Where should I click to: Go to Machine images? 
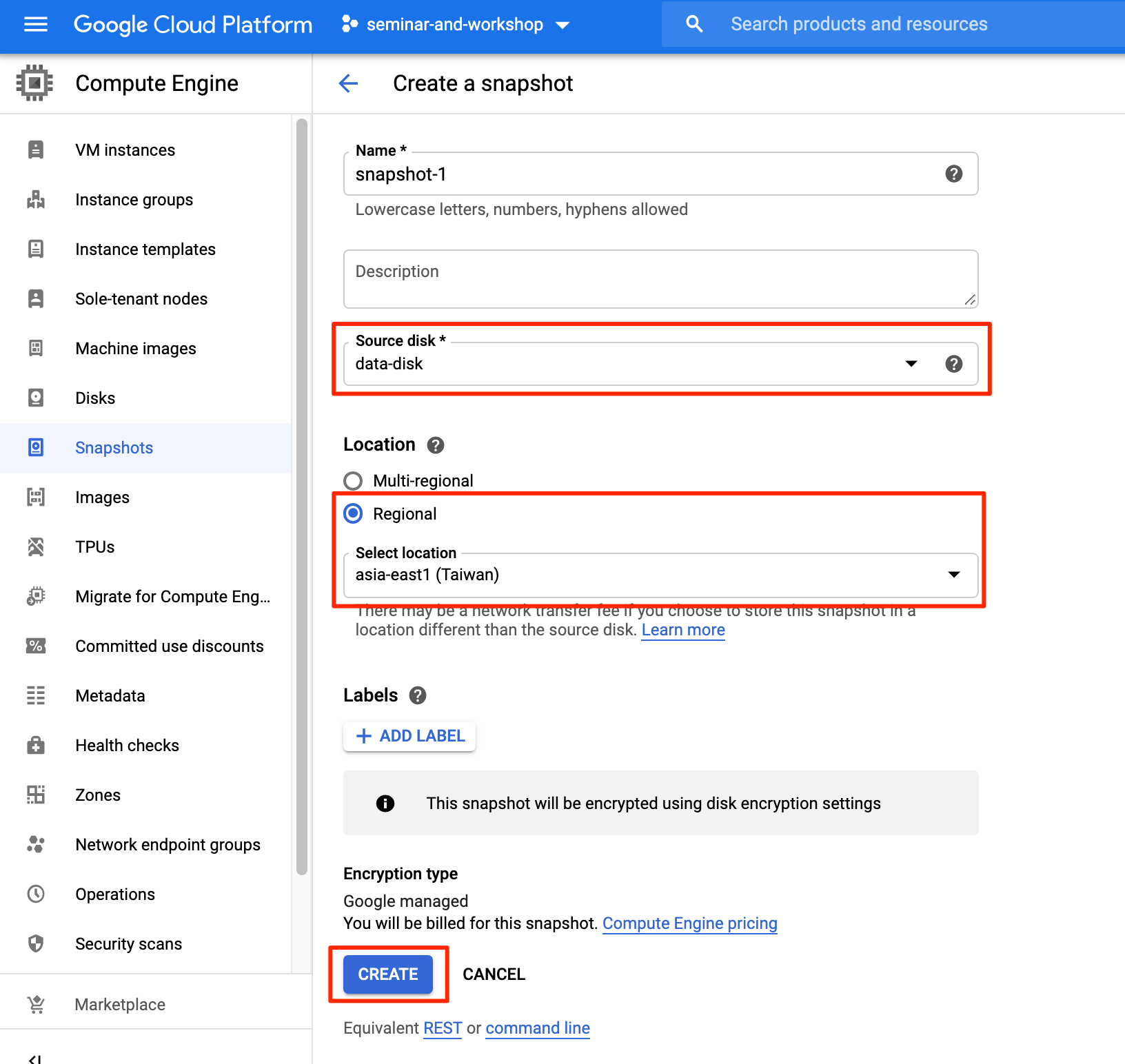tap(135, 348)
